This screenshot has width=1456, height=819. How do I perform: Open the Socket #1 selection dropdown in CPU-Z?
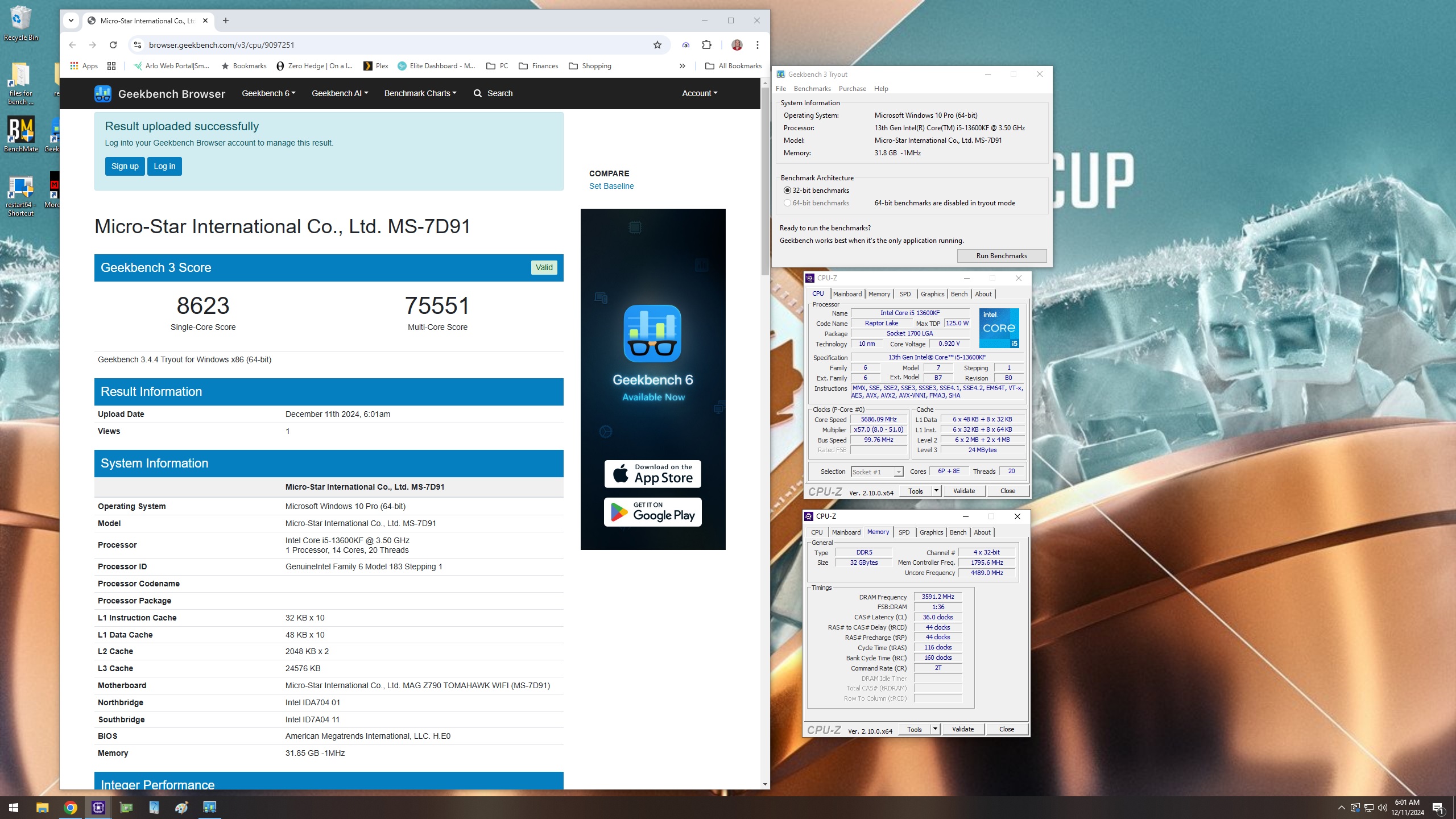[x=876, y=472]
